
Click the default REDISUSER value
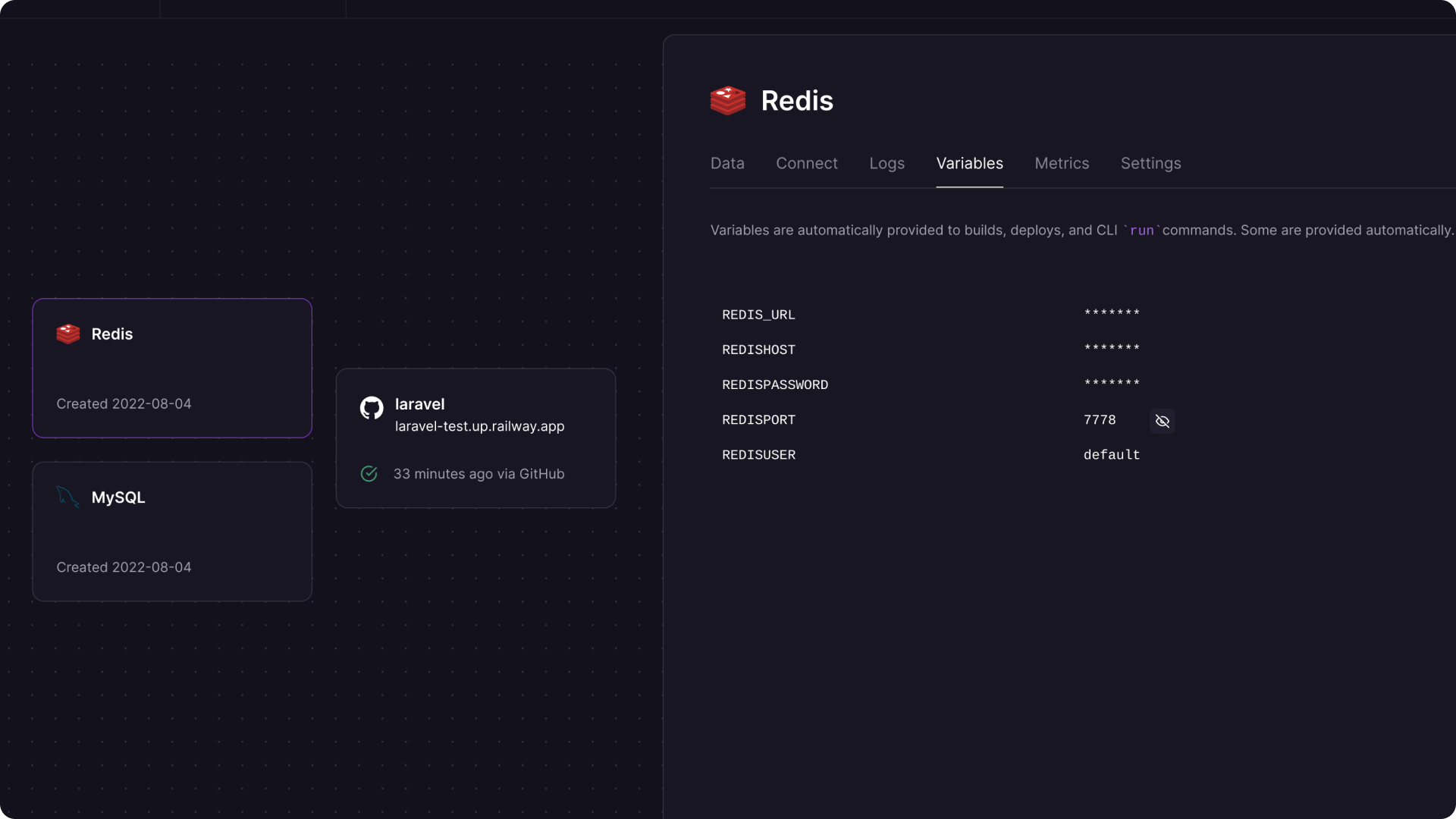[1112, 454]
